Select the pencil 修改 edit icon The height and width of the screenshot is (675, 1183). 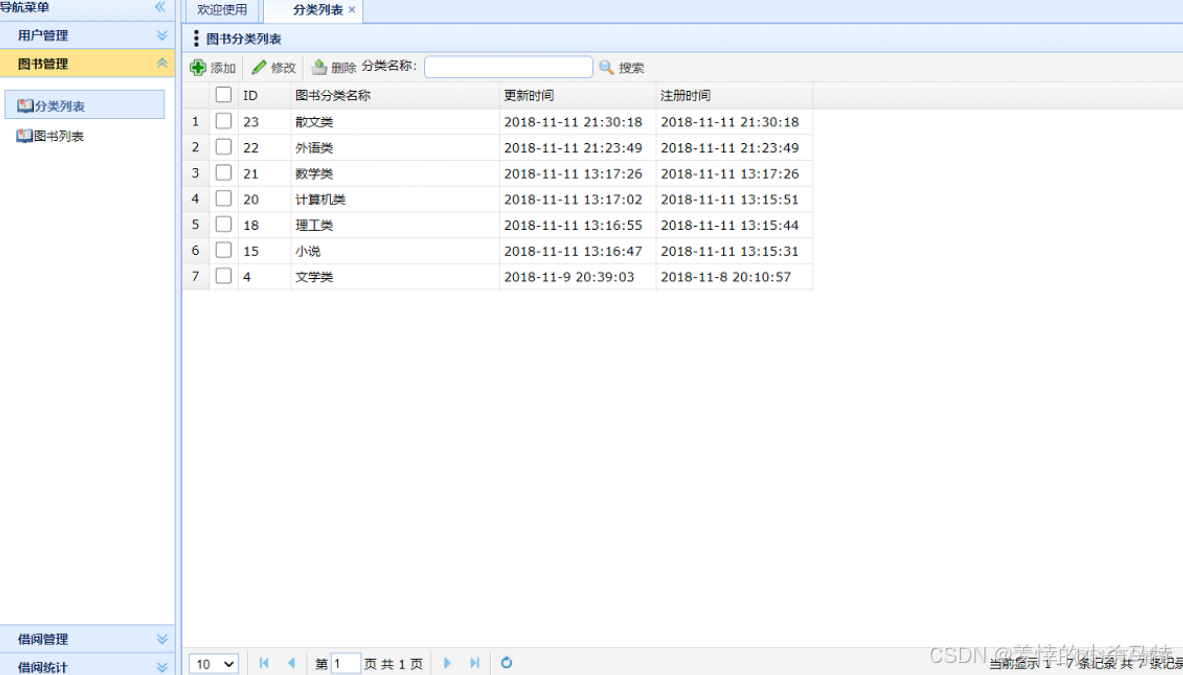(x=258, y=67)
